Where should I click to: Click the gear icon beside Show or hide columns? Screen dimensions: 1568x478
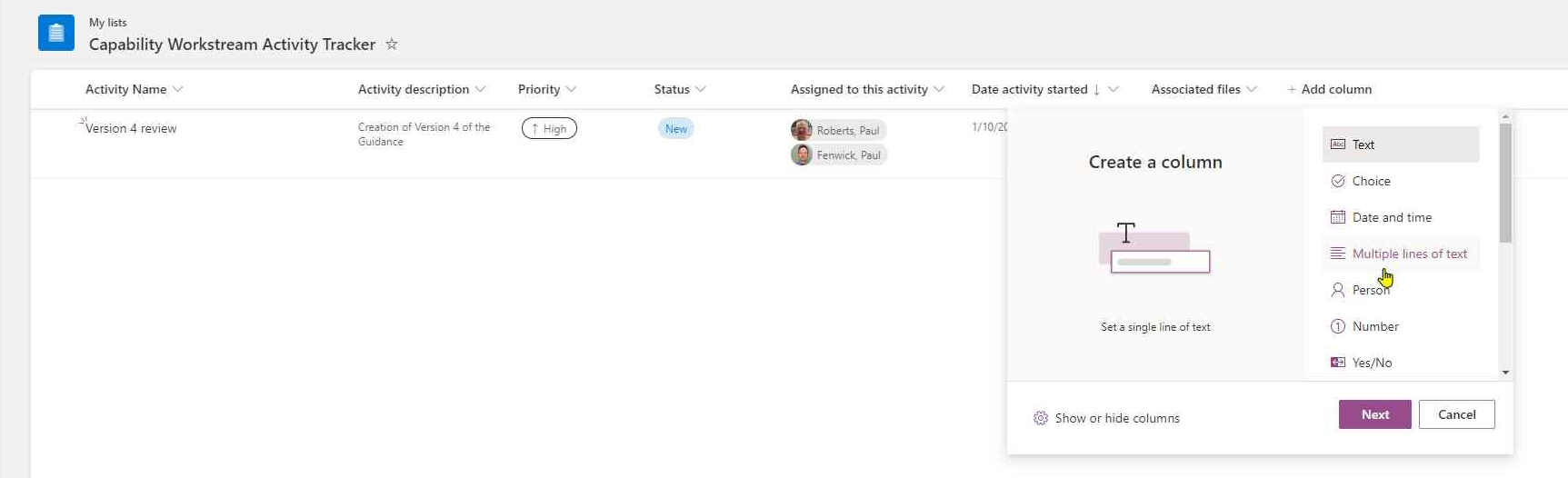[x=1041, y=418]
